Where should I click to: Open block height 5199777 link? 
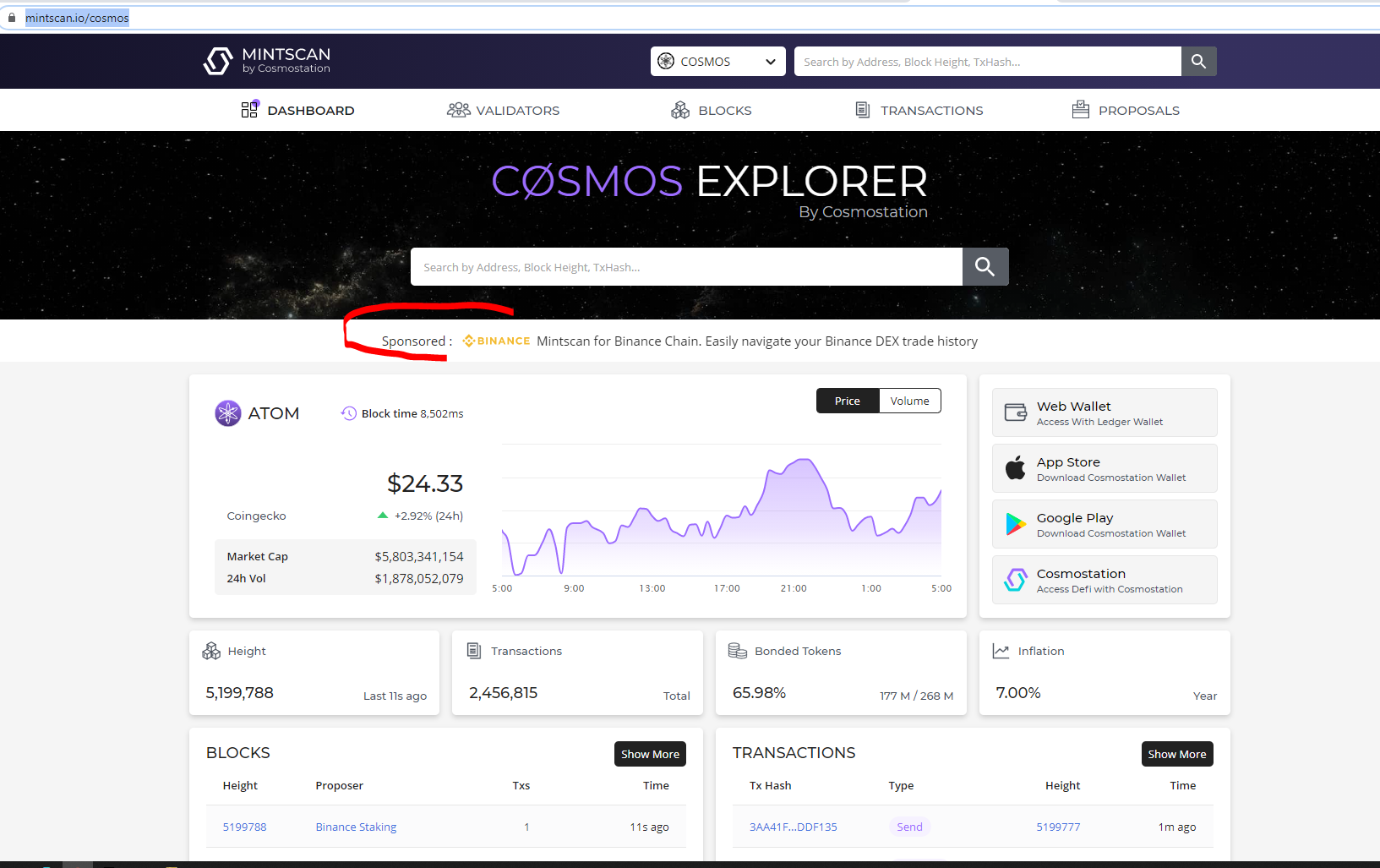(x=1058, y=827)
